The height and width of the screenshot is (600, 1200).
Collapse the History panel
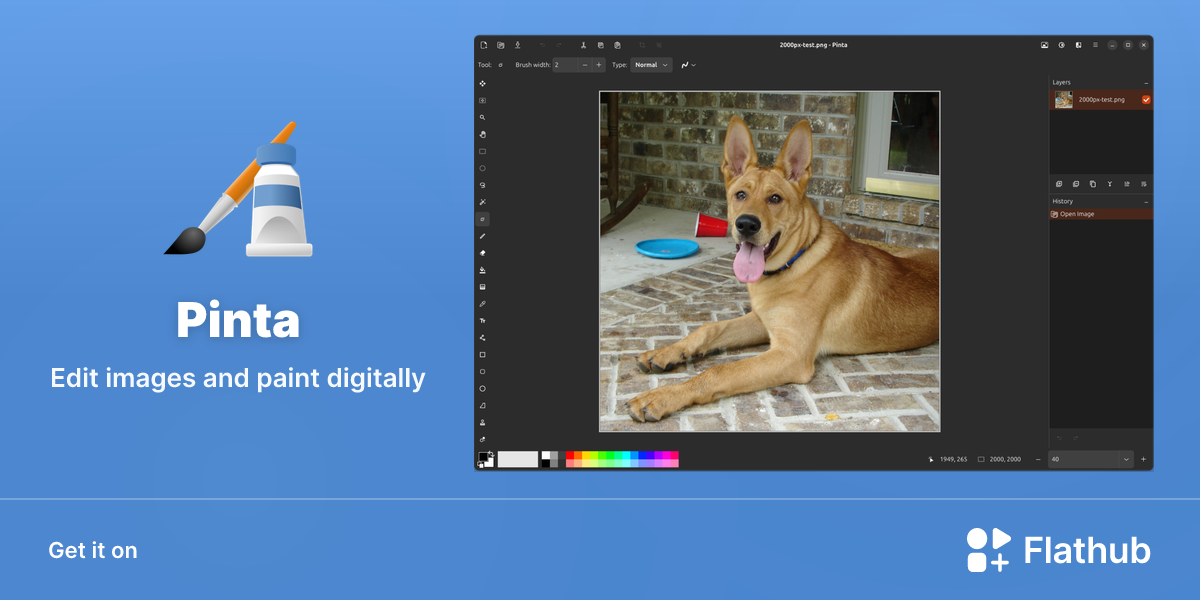tap(1146, 201)
